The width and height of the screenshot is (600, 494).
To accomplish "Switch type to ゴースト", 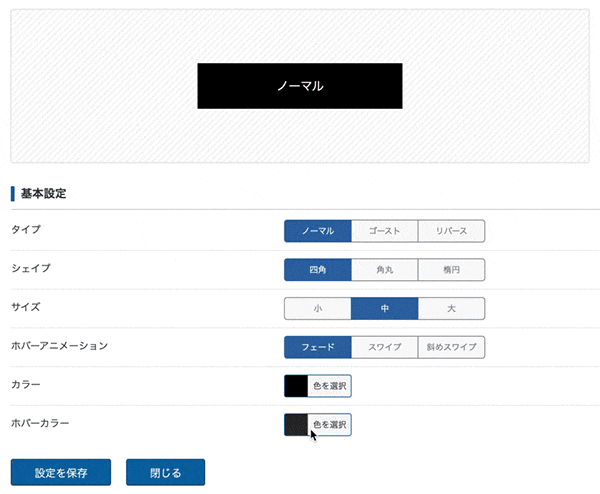I will click(x=385, y=231).
